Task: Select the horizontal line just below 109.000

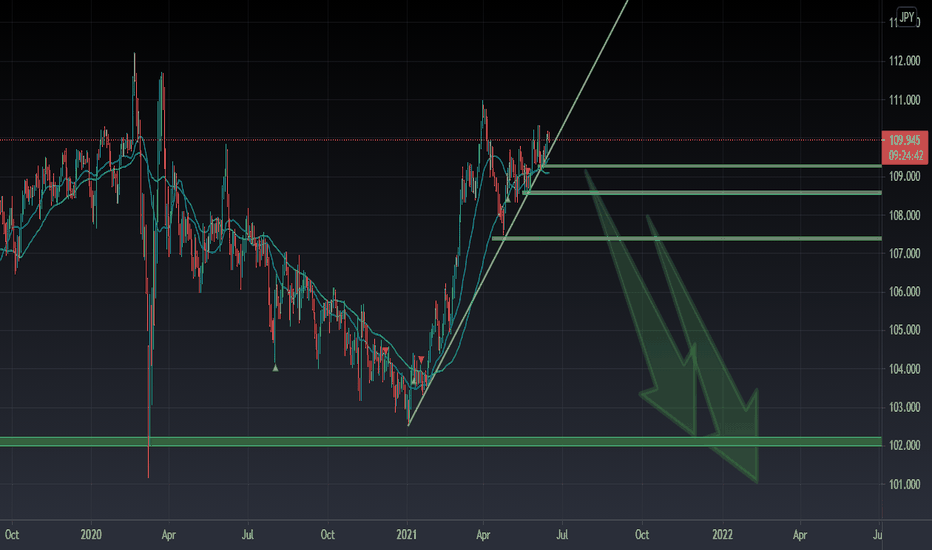Action: point(702,193)
